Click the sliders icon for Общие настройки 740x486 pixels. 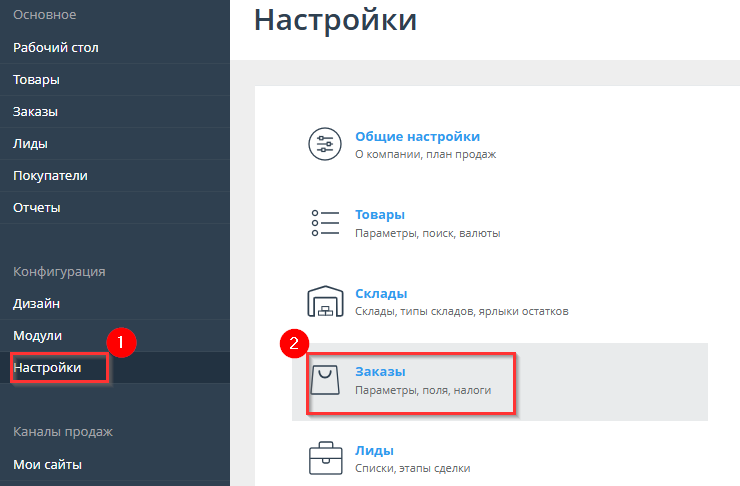[324, 145]
